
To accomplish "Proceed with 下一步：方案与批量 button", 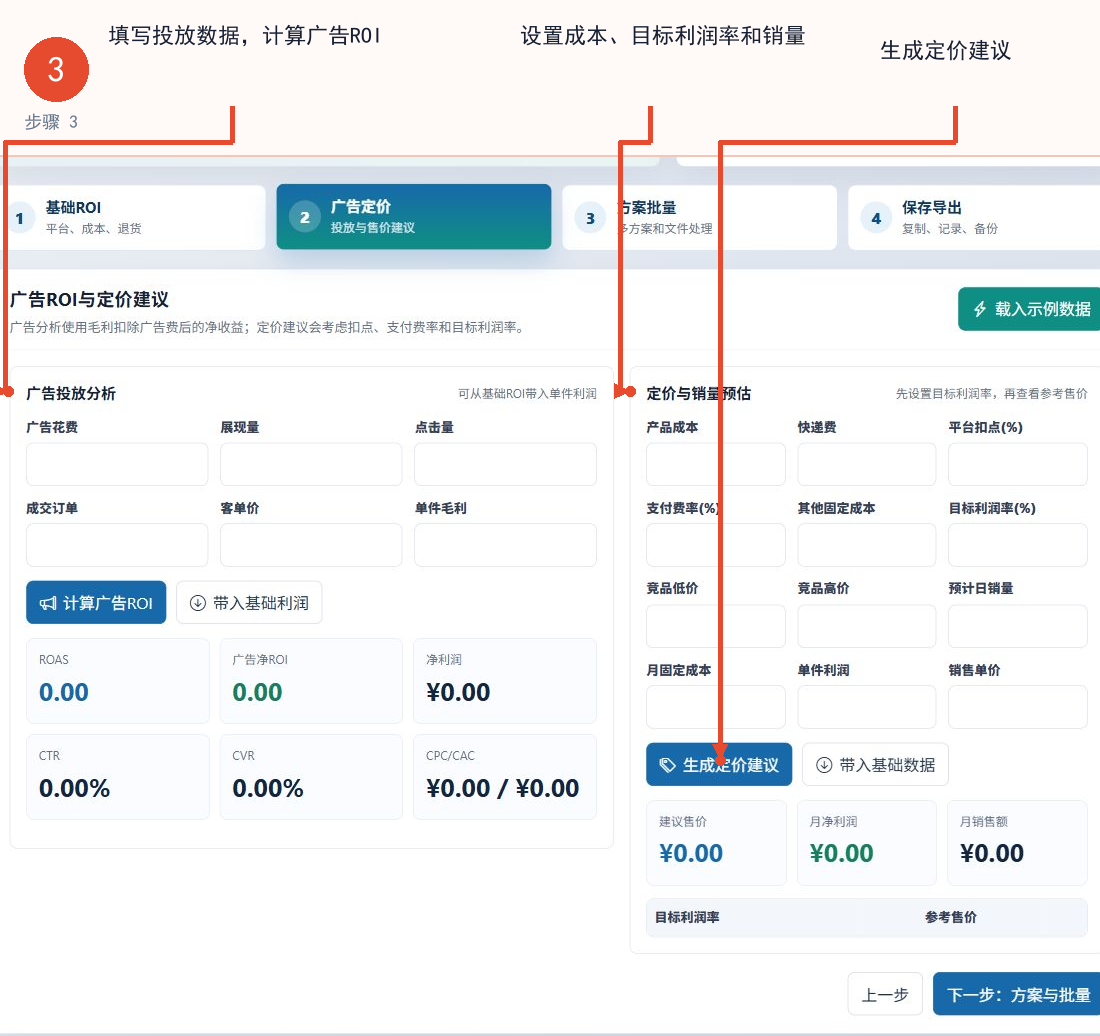I will tap(1017, 994).
